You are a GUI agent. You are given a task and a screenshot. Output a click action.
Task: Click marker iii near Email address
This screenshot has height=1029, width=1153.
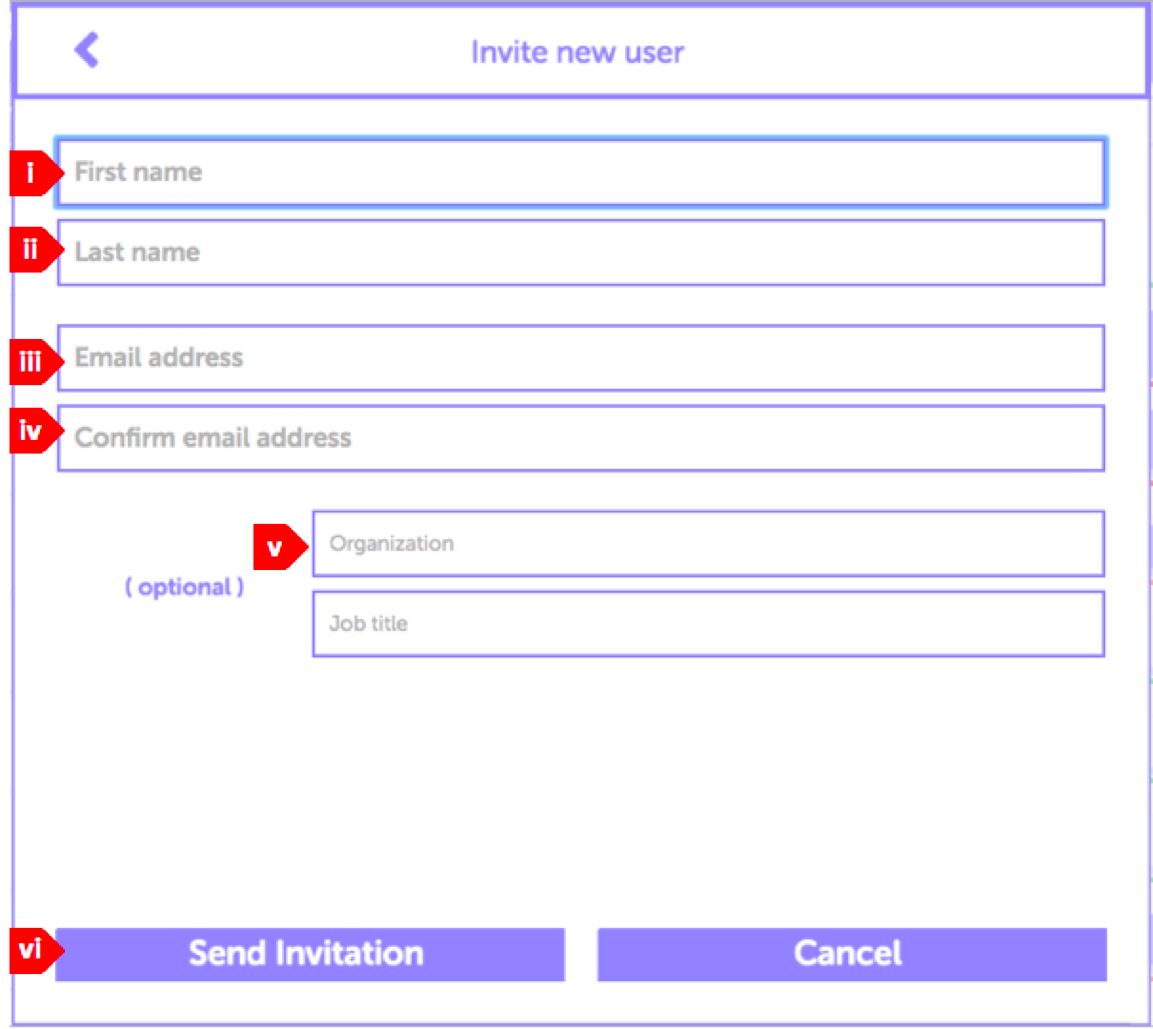point(28,362)
